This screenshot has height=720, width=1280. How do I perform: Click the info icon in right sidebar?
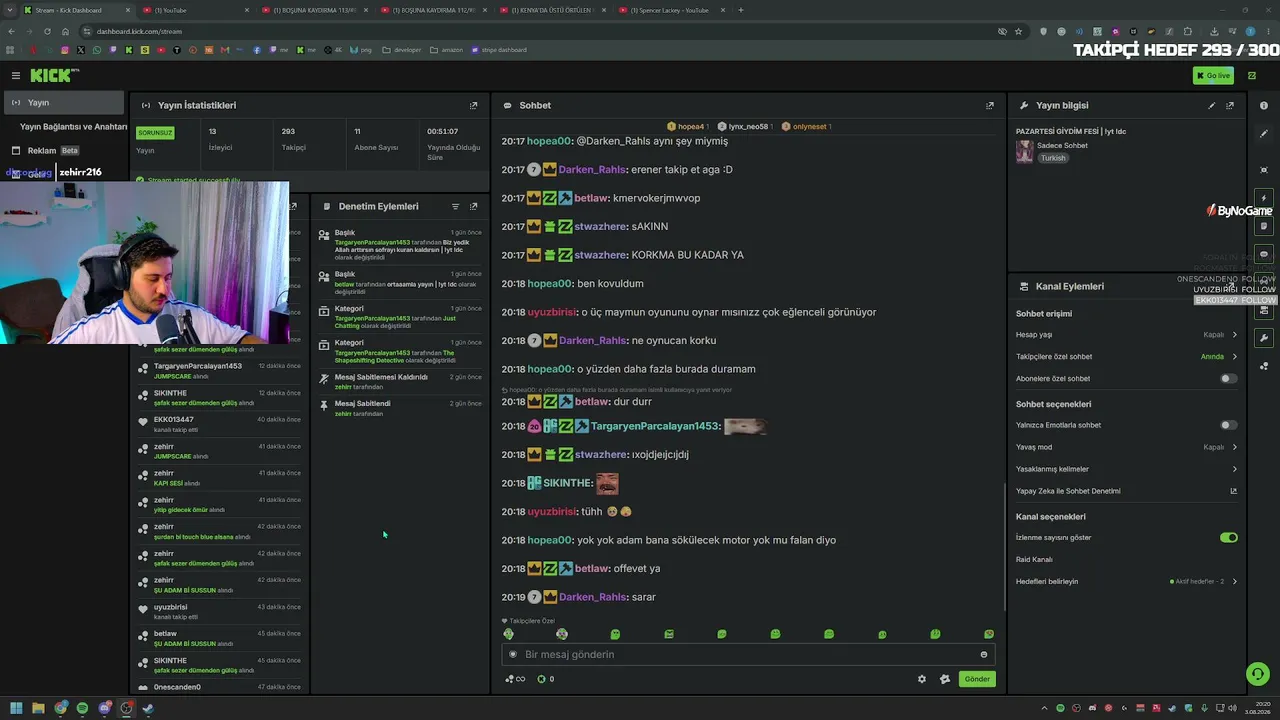(1264, 105)
